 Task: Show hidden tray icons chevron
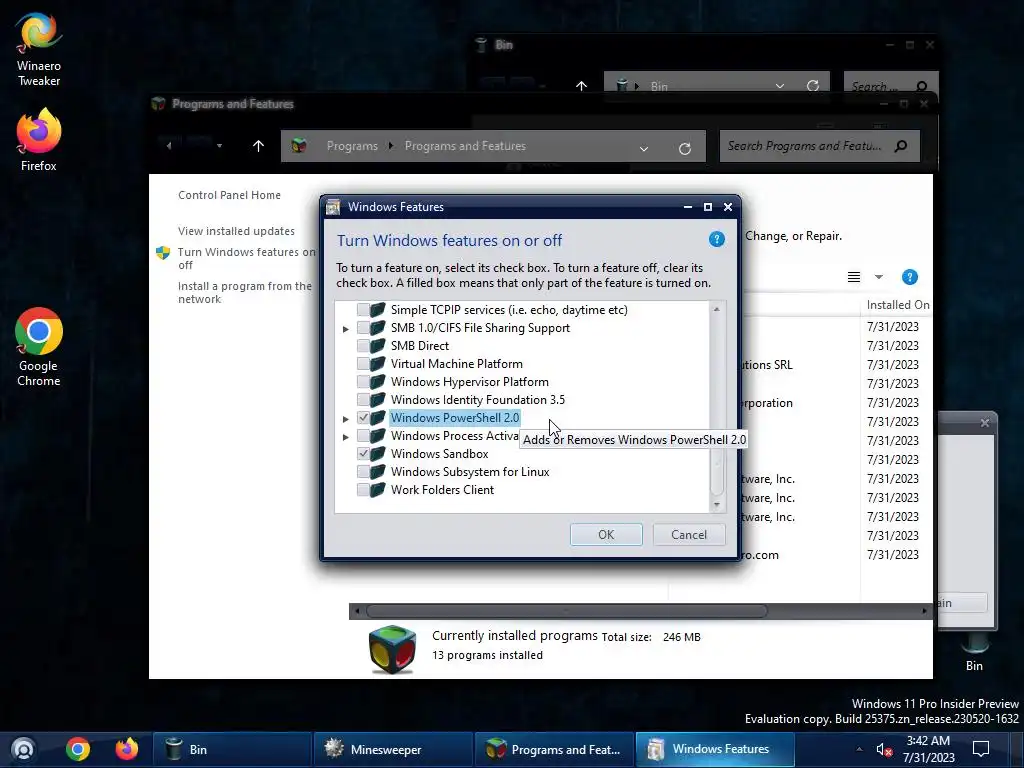click(859, 749)
